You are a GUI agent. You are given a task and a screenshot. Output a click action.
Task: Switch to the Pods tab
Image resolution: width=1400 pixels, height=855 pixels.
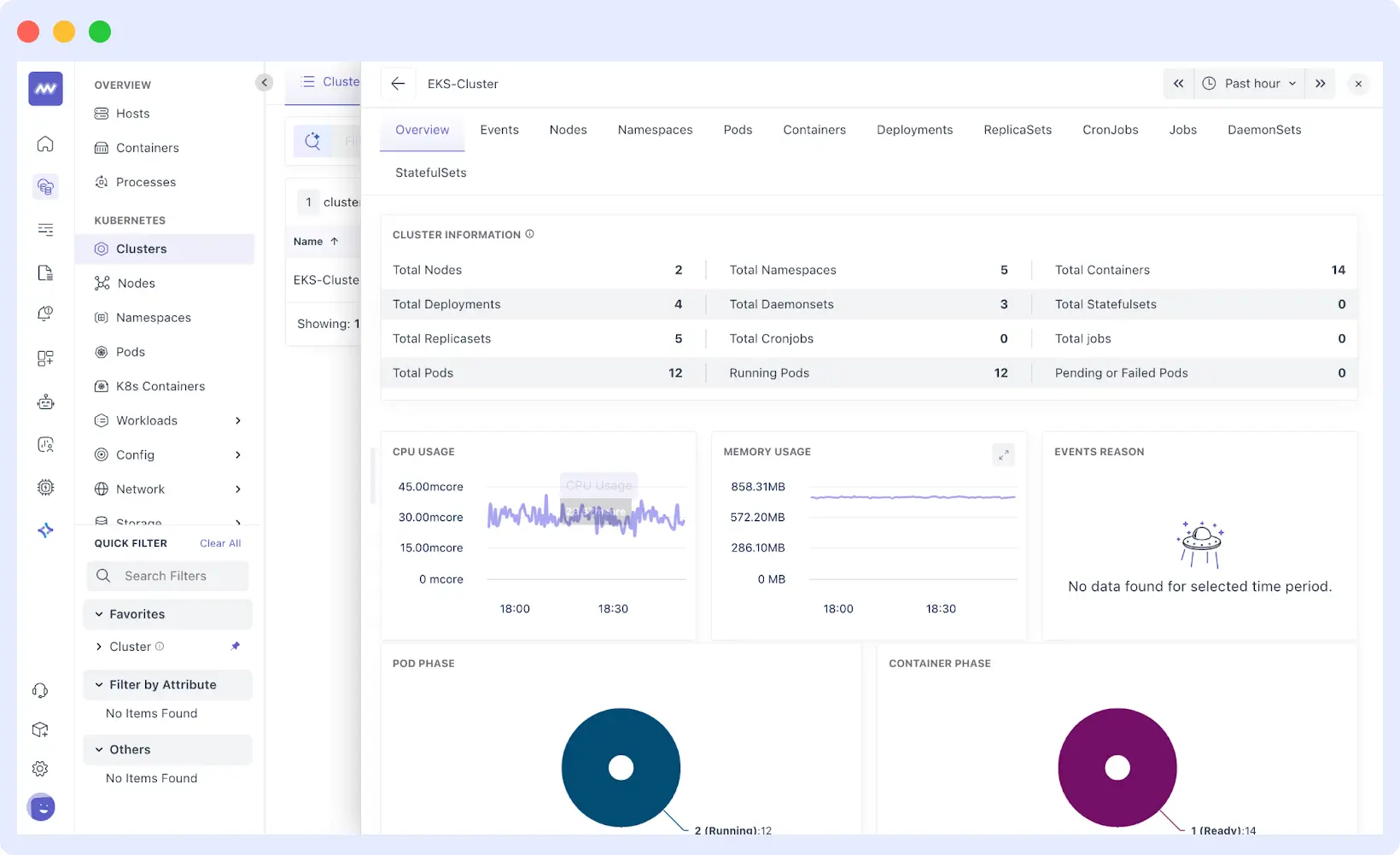click(737, 129)
